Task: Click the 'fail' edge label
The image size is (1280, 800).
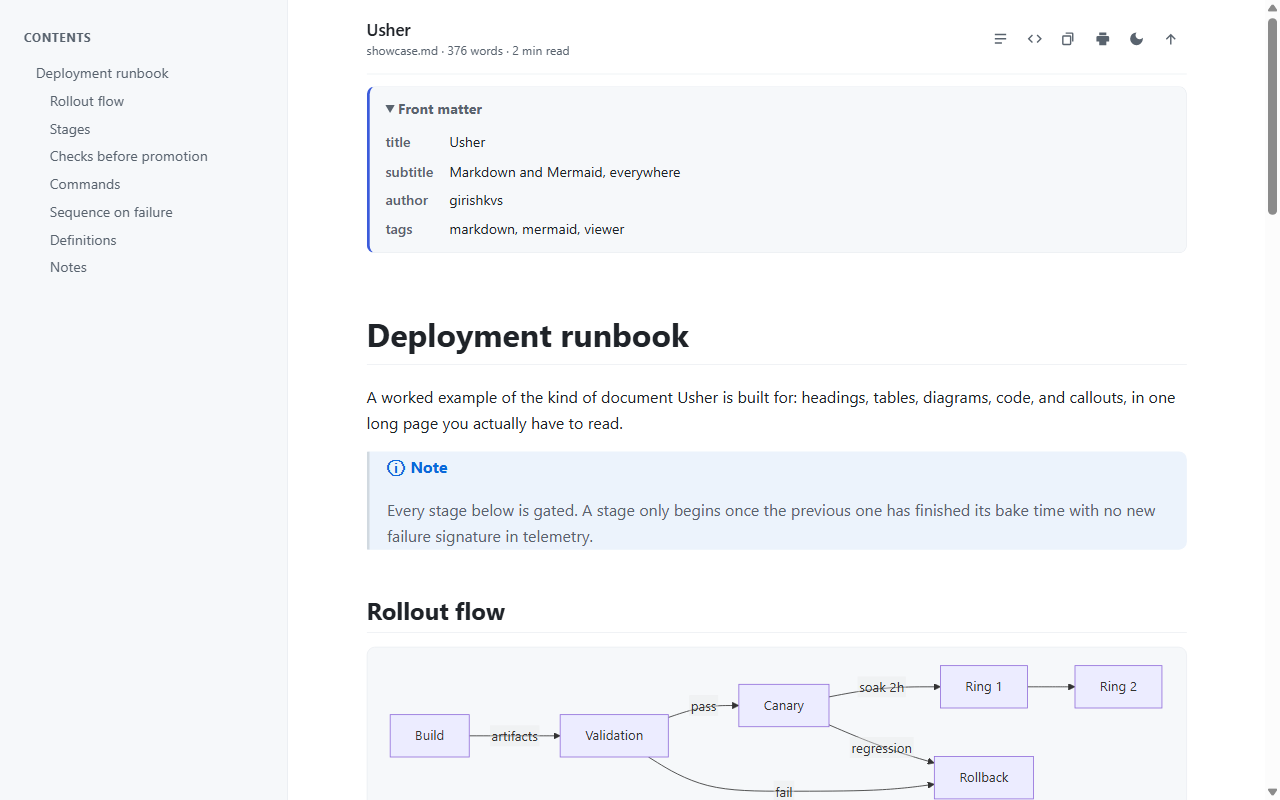Action: click(x=784, y=792)
